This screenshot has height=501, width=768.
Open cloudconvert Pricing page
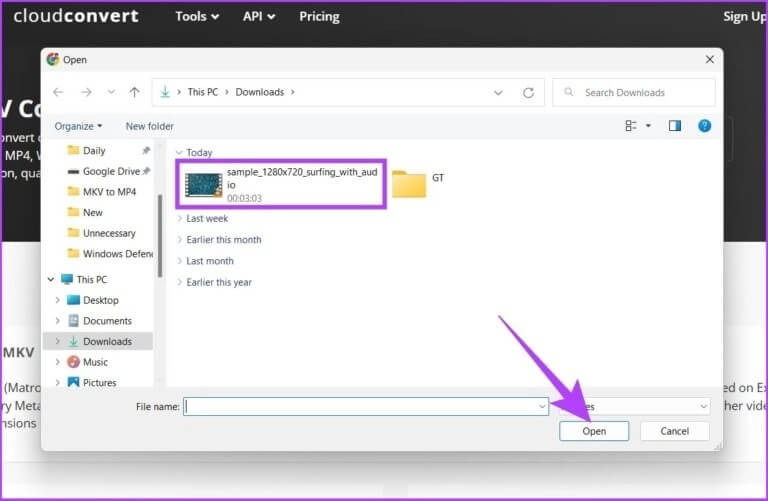pos(319,17)
